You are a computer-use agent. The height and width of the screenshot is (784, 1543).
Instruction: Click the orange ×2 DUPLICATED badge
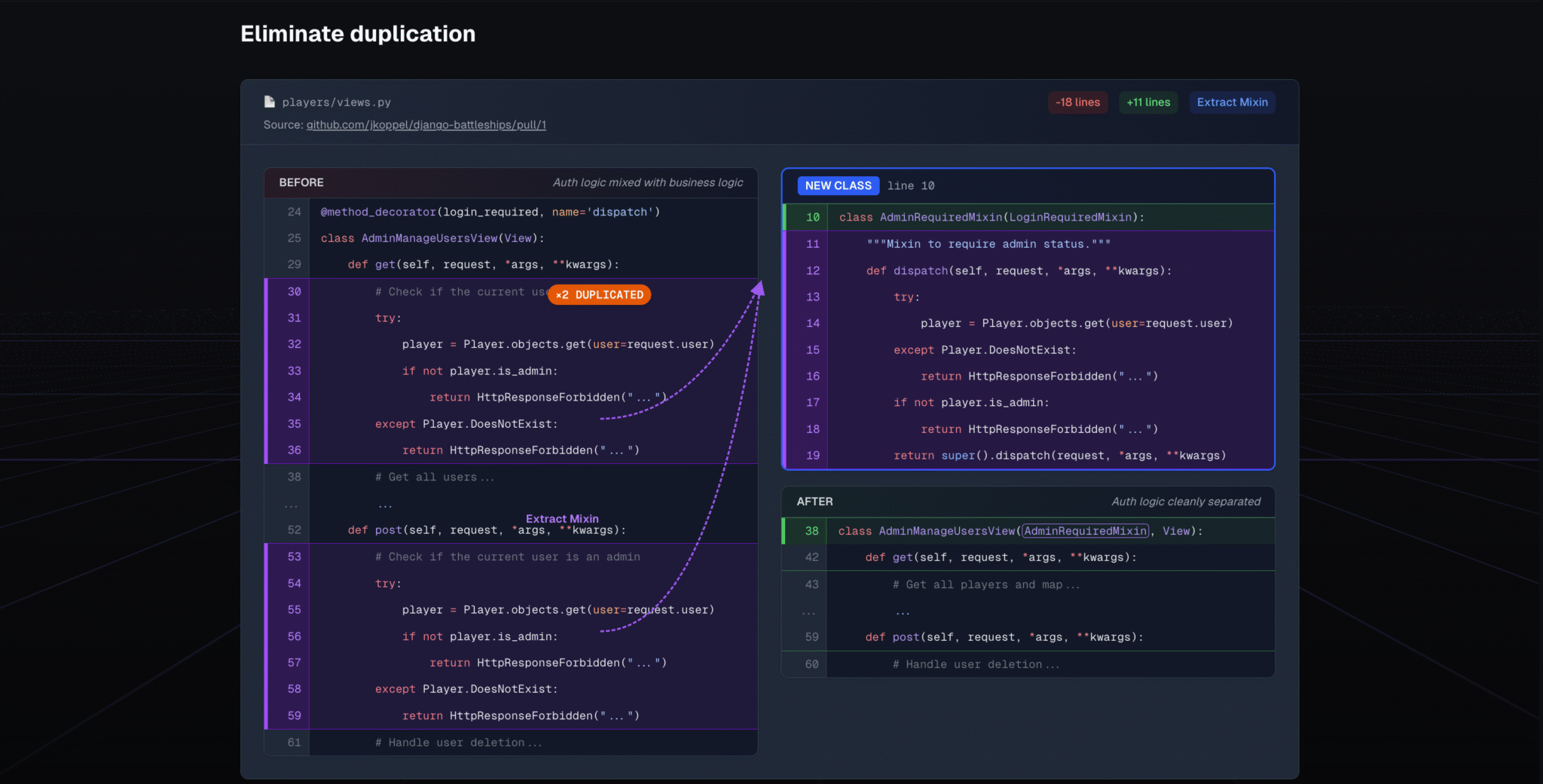point(600,294)
